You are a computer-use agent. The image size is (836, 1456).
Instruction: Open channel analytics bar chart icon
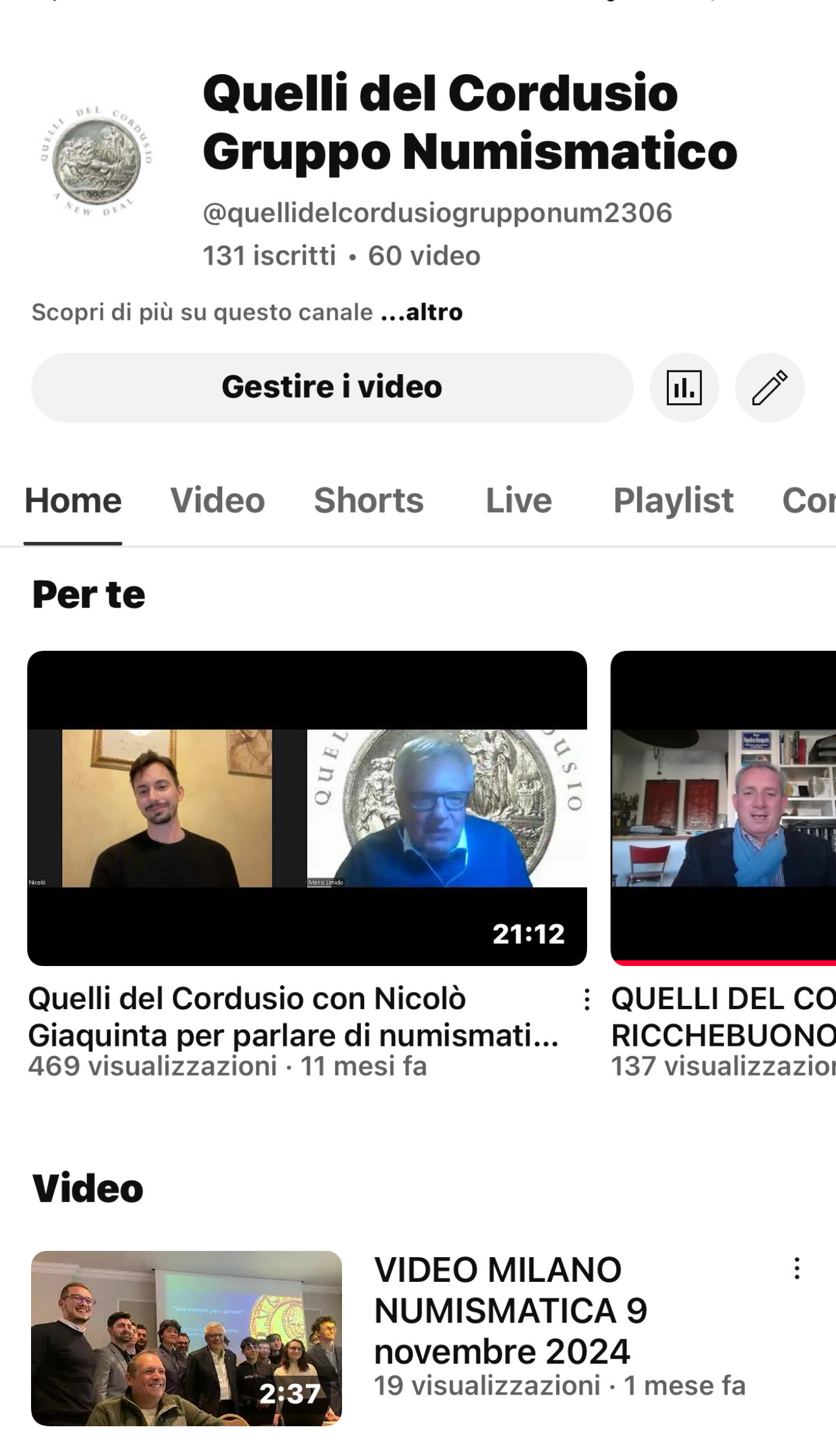684,387
